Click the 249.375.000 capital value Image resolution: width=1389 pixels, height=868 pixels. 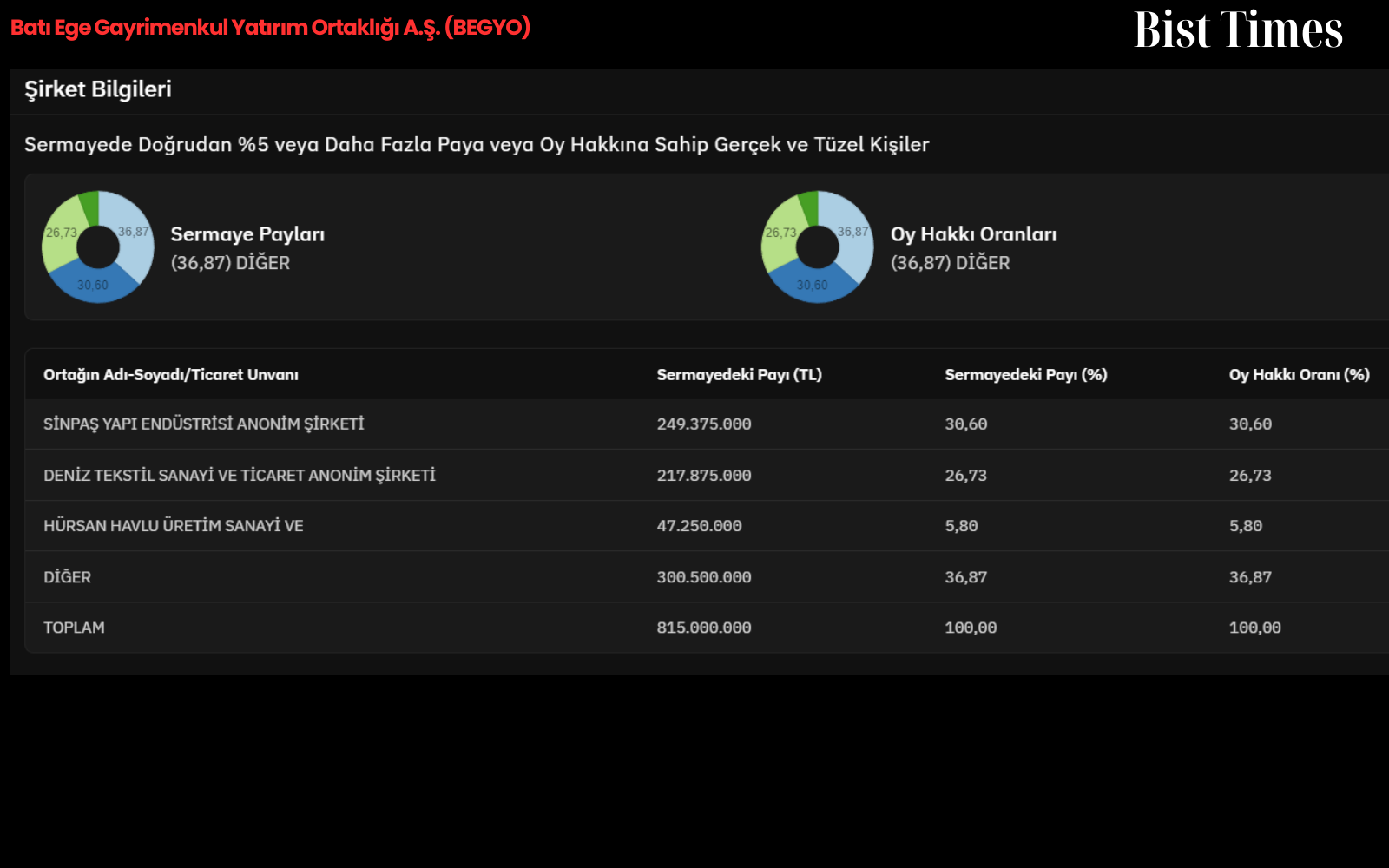click(x=704, y=424)
